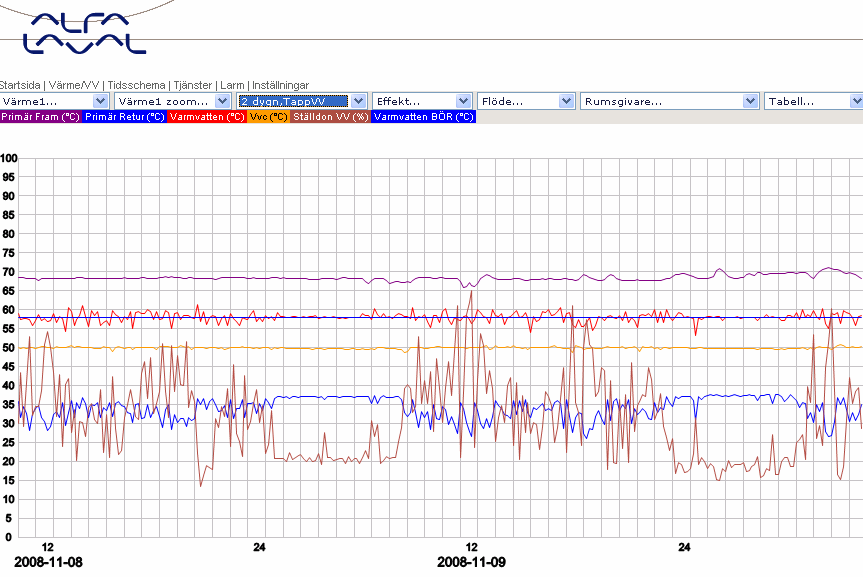863x577 pixels.
Task: Click the Vvc (°C) orange legend label
Action: [x=269, y=117]
